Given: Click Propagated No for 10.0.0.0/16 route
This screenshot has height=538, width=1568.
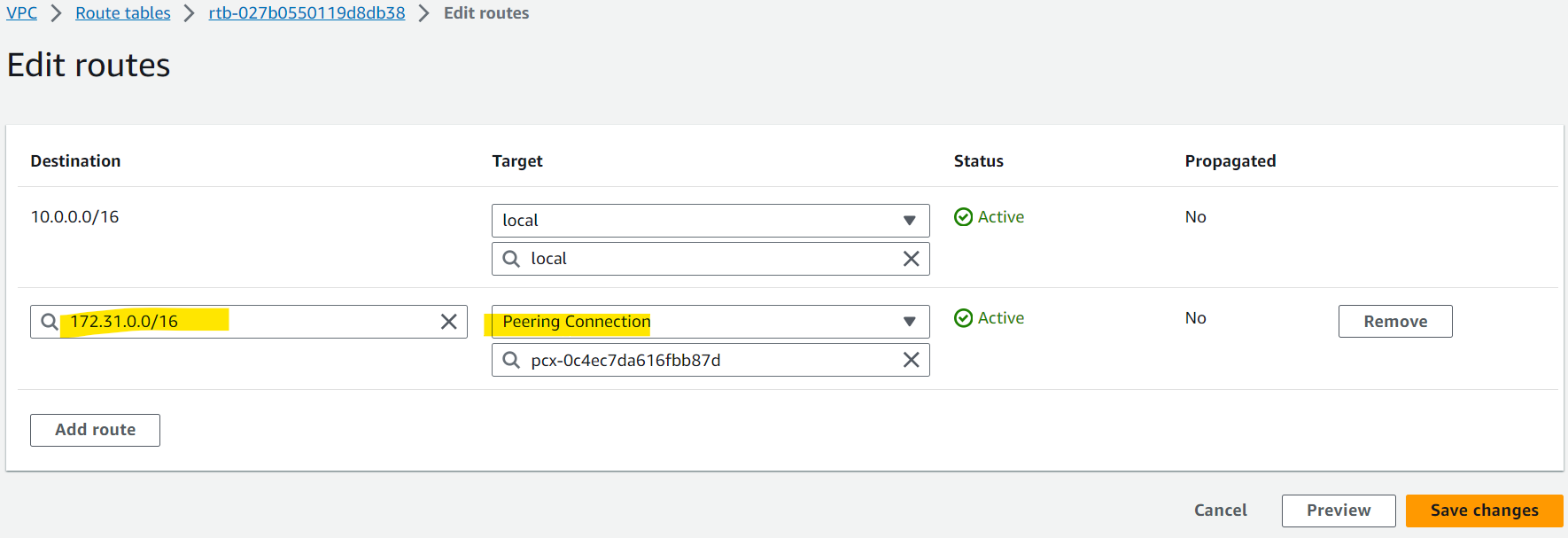Looking at the screenshot, I should tap(1196, 217).
